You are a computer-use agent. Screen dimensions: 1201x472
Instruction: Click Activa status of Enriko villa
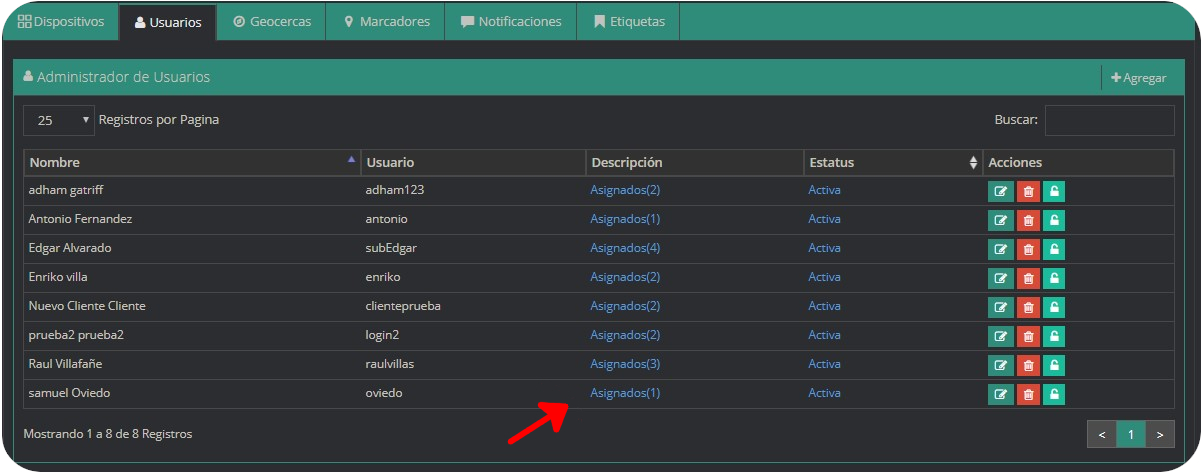click(x=824, y=277)
